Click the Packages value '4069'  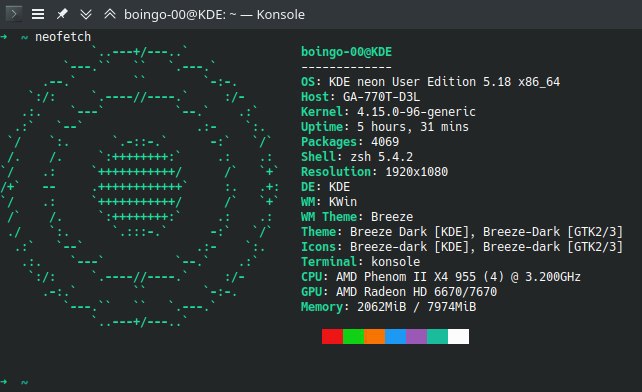pyautogui.click(x=385, y=142)
